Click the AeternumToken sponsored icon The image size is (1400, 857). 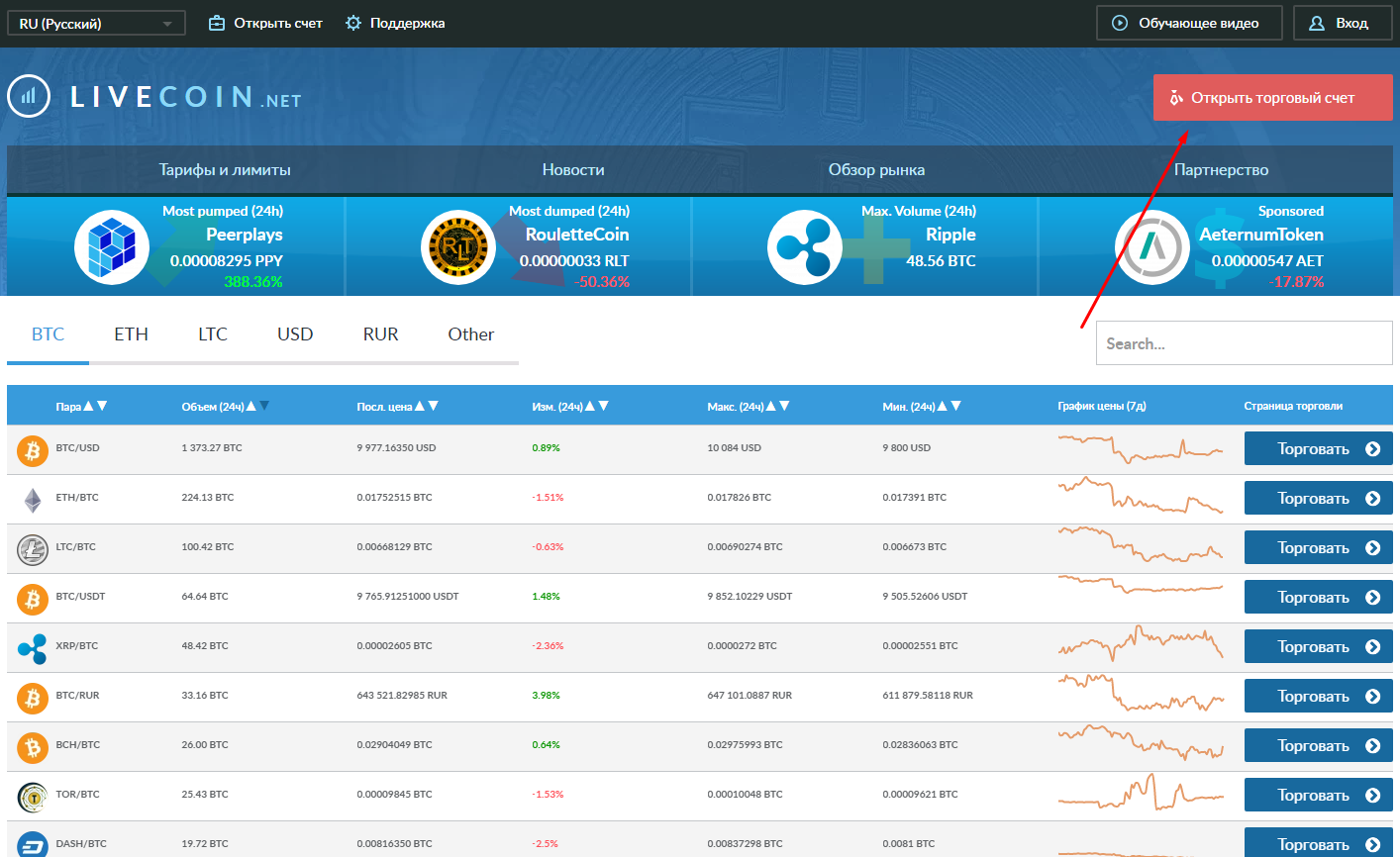[x=1151, y=247]
